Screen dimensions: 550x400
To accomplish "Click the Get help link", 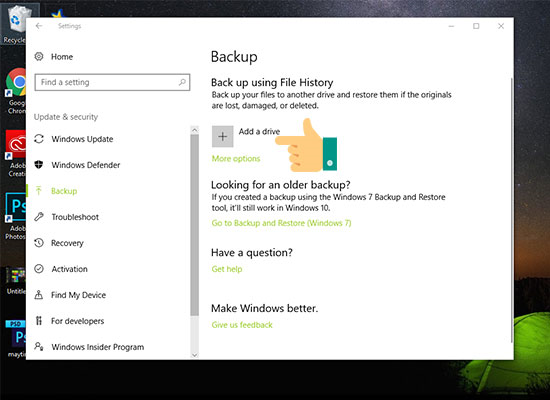I will click(227, 269).
